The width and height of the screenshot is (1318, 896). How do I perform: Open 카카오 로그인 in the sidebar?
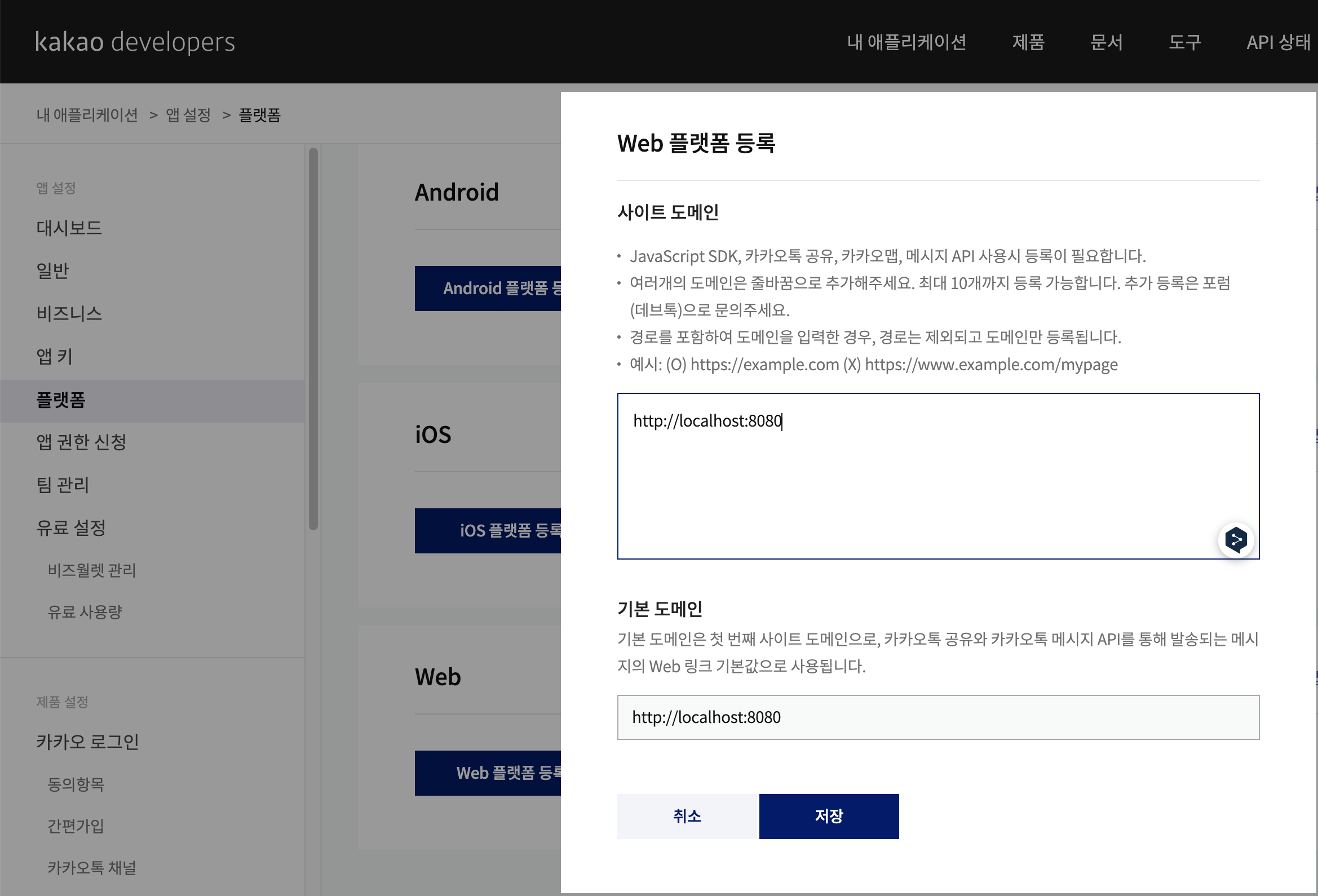click(87, 741)
